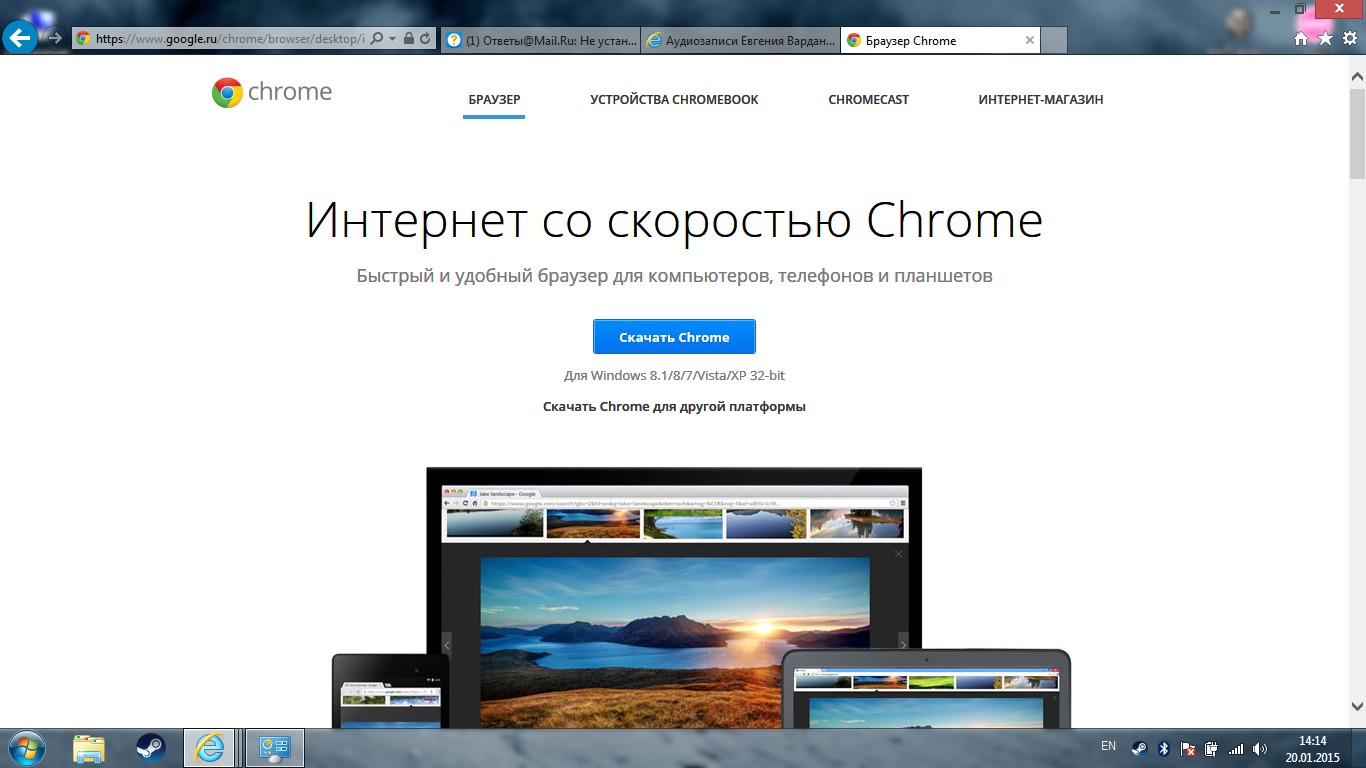Image resolution: width=1366 pixels, height=768 pixels.
Task: Click the Скачать Chrome download button
Action: [x=674, y=337]
